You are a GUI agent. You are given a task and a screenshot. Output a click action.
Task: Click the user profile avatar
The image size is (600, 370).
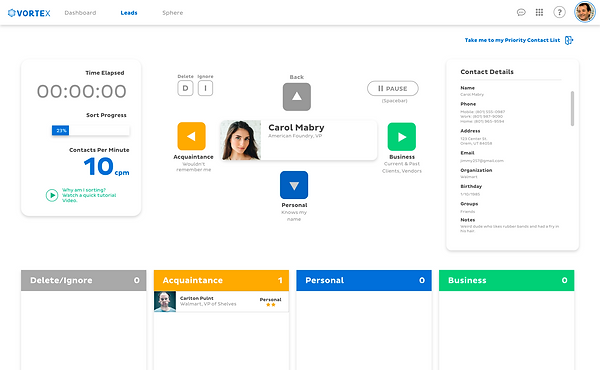coord(585,12)
